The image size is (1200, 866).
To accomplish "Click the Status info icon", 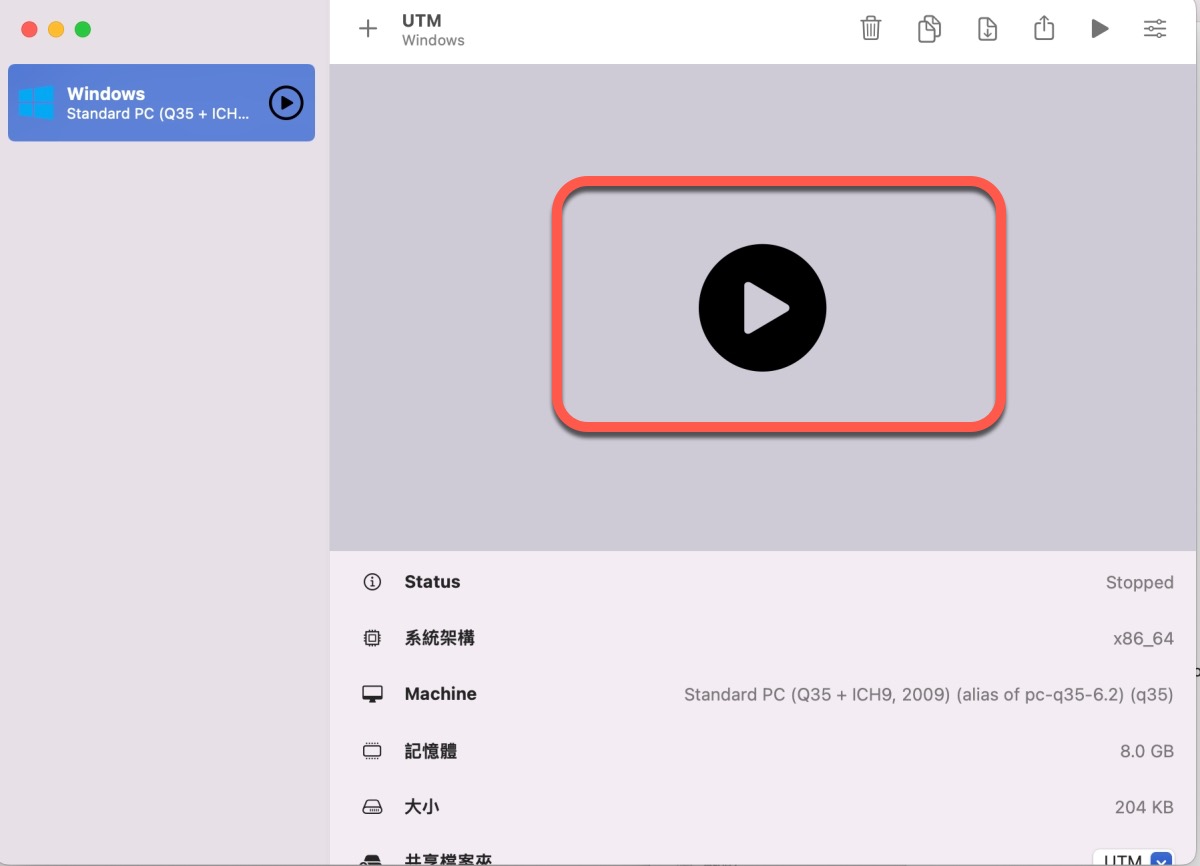I will 372,582.
